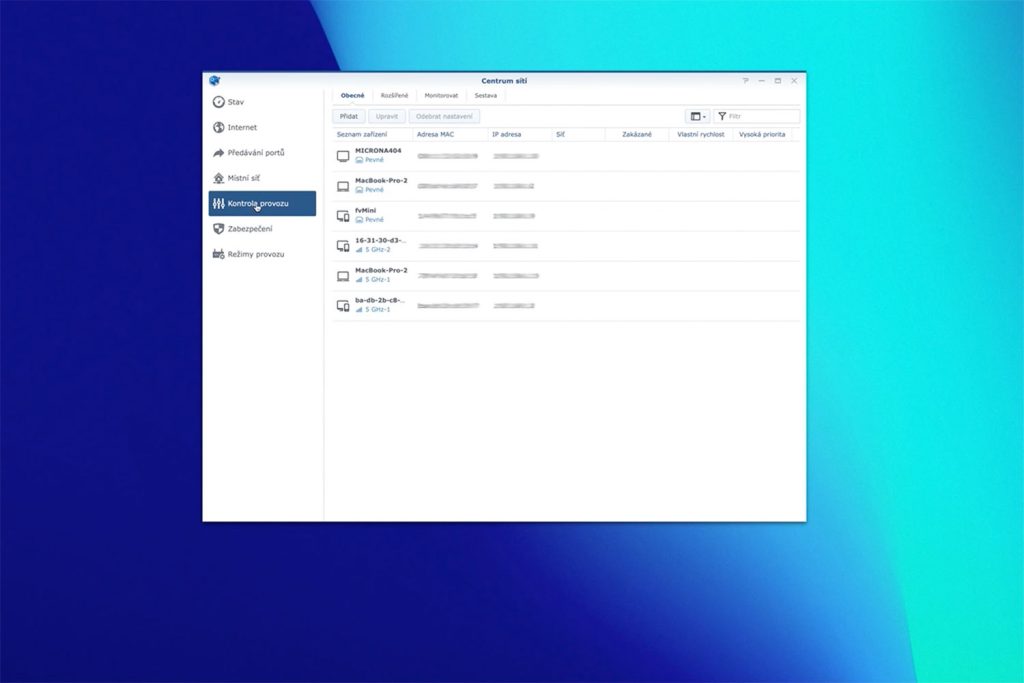Screen dimensions: 1024x683
Task: Click the Centrum sítí app logo
Action: (x=214, y=81)
